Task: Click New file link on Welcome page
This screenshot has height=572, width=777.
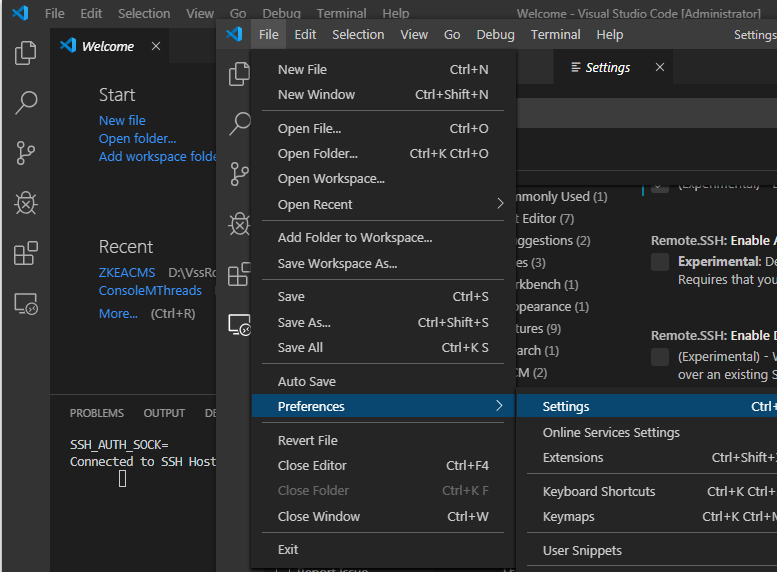Action: [x=122, y=120]
